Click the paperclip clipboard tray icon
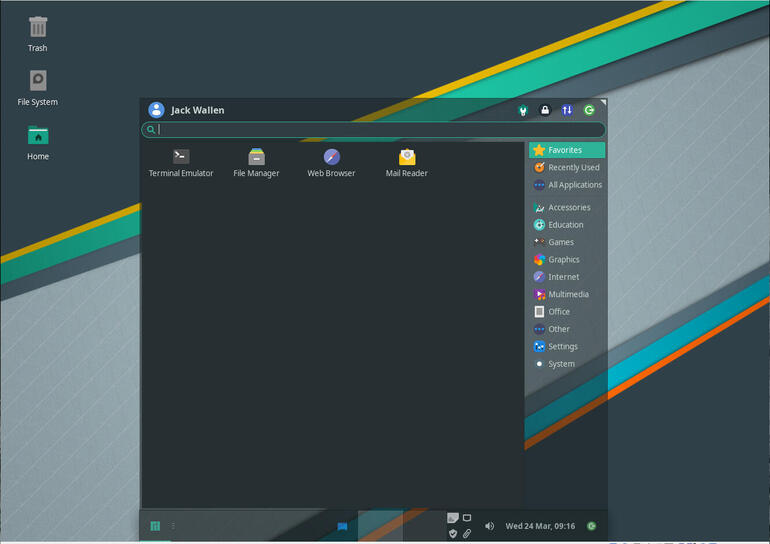Screen dimensions: 770x544 point(467,533)
